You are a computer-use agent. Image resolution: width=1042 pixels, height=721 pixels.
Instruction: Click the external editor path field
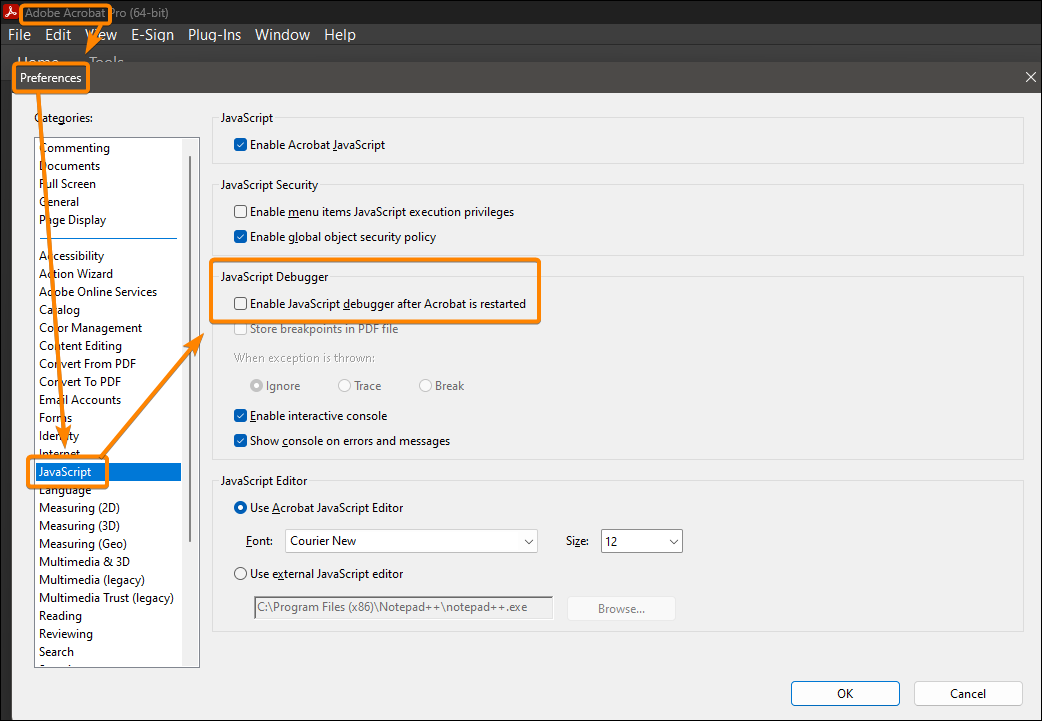[x=403, y=607]
